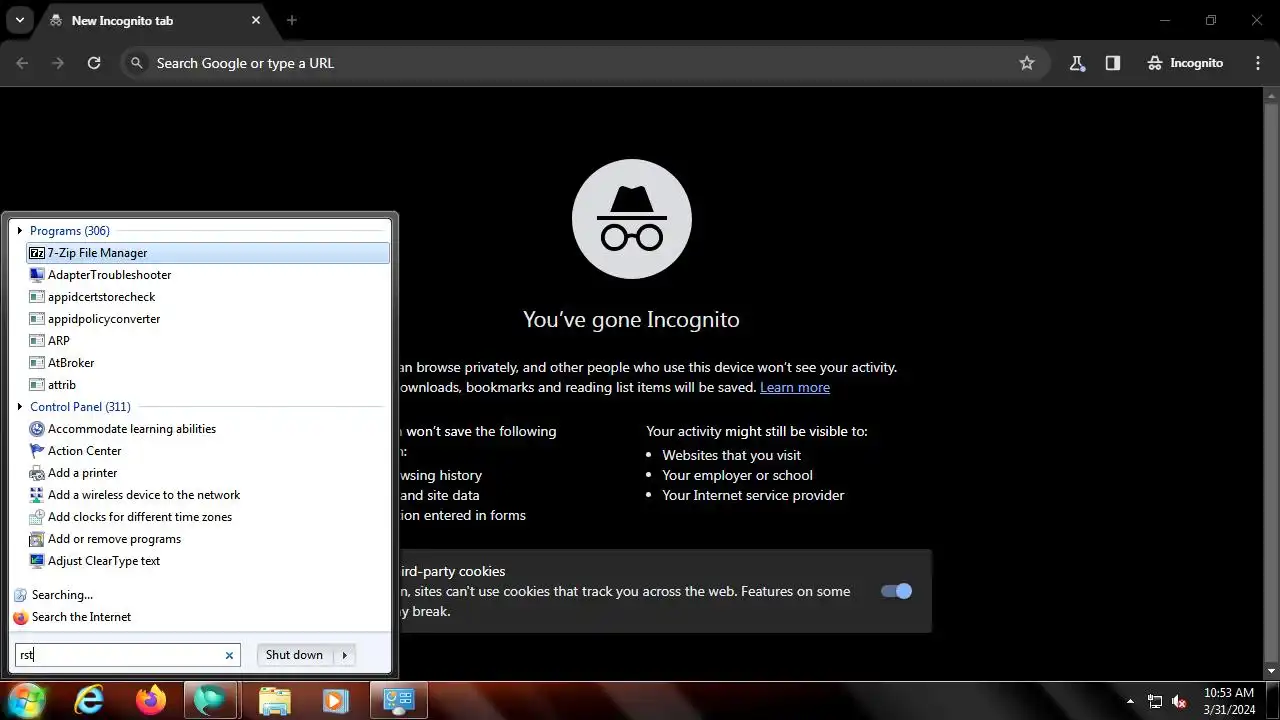
Task: Open Internet Explorer from taskbar
Action: (89, 700)
